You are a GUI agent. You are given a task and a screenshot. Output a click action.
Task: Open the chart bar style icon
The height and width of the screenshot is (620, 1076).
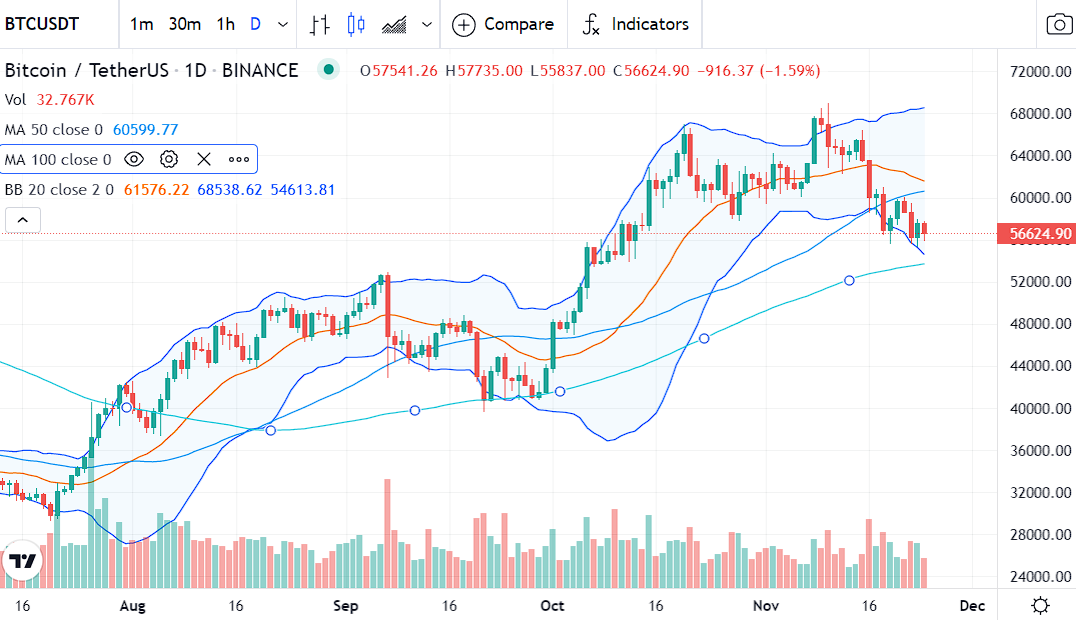pos(319,24)
